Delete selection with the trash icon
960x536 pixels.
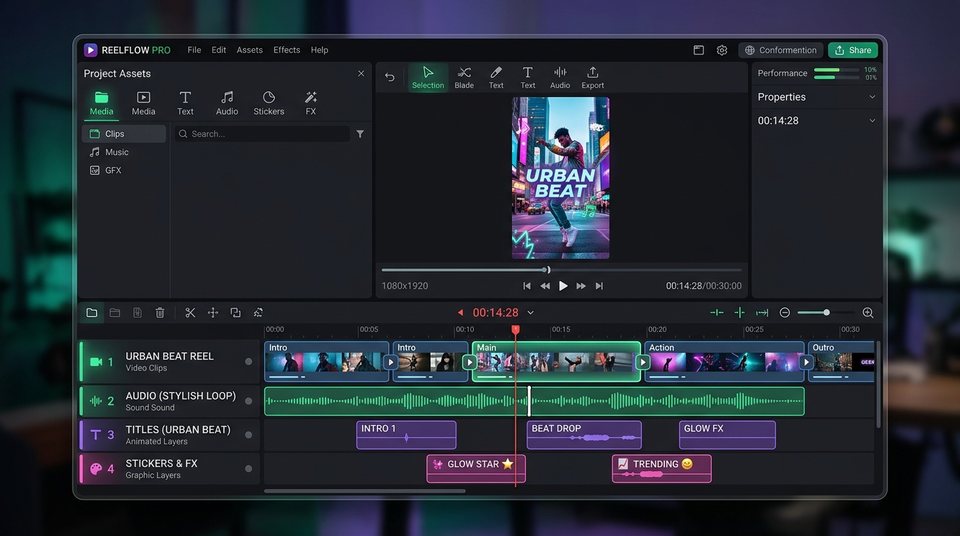[x=160, y=312]
